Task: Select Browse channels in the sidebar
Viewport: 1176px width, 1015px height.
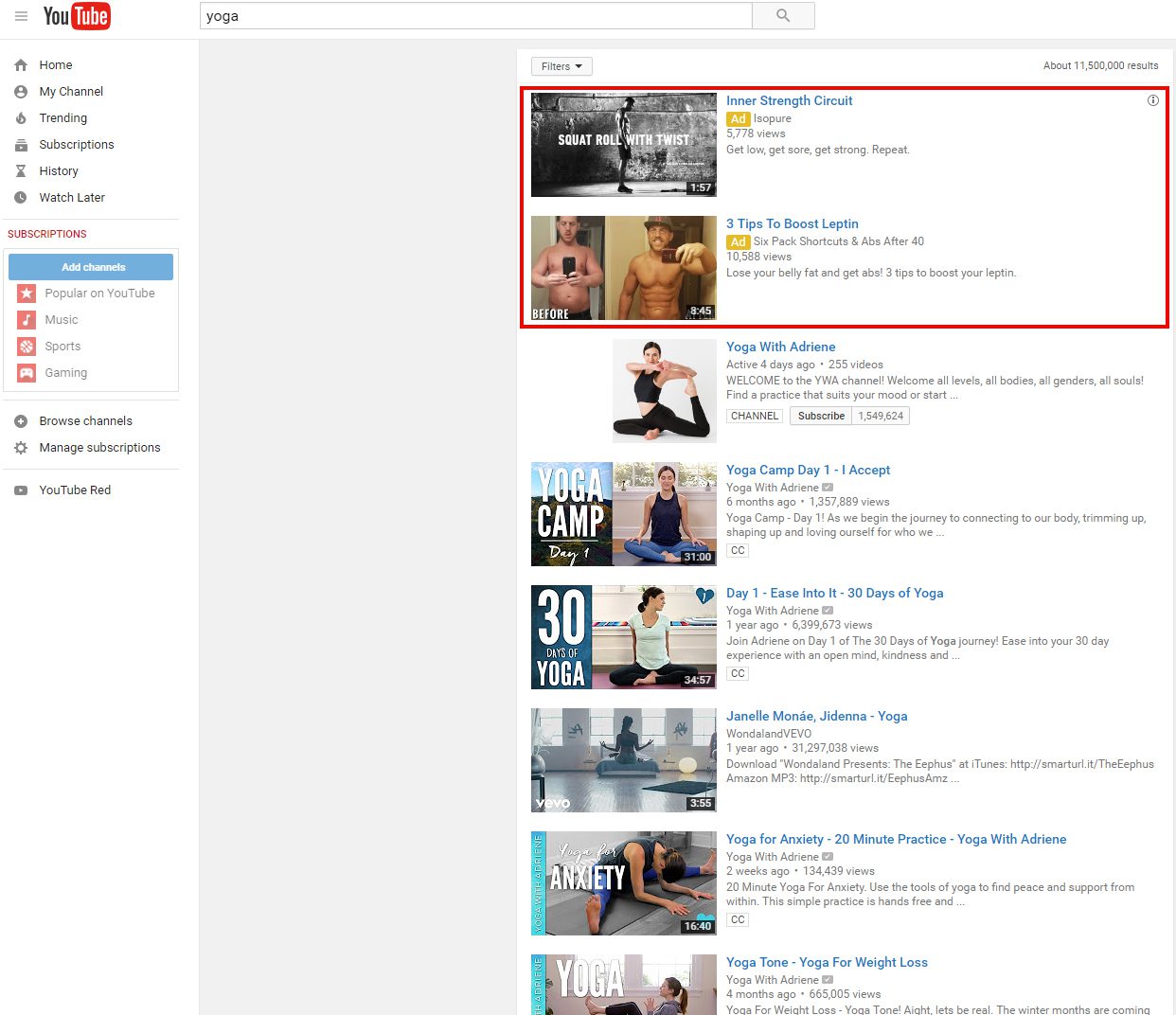Action: click(x=85, y=421)
